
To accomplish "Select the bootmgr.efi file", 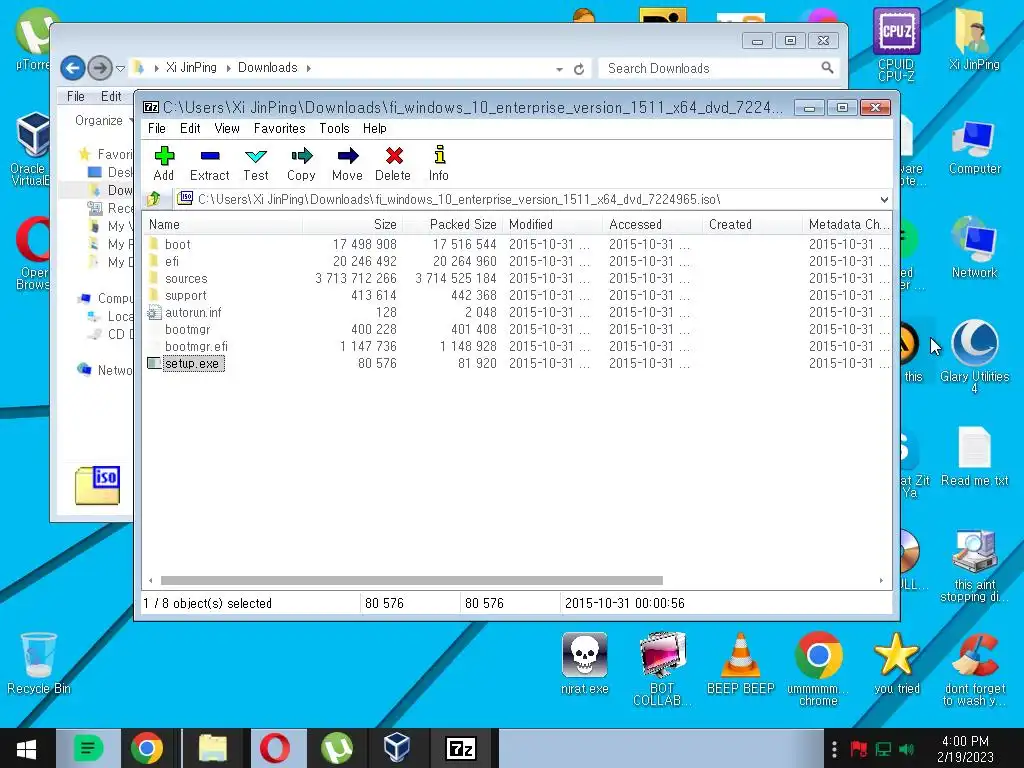I will pos(196,346).
